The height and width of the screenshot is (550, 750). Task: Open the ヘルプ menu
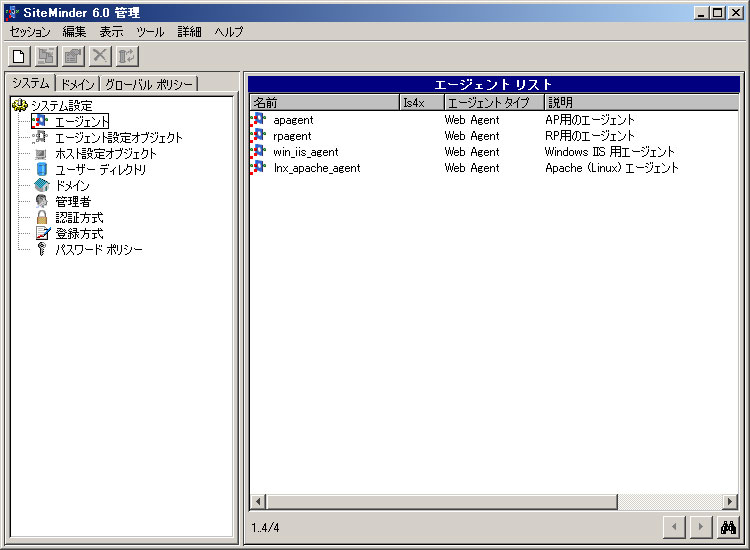[229, 32]
